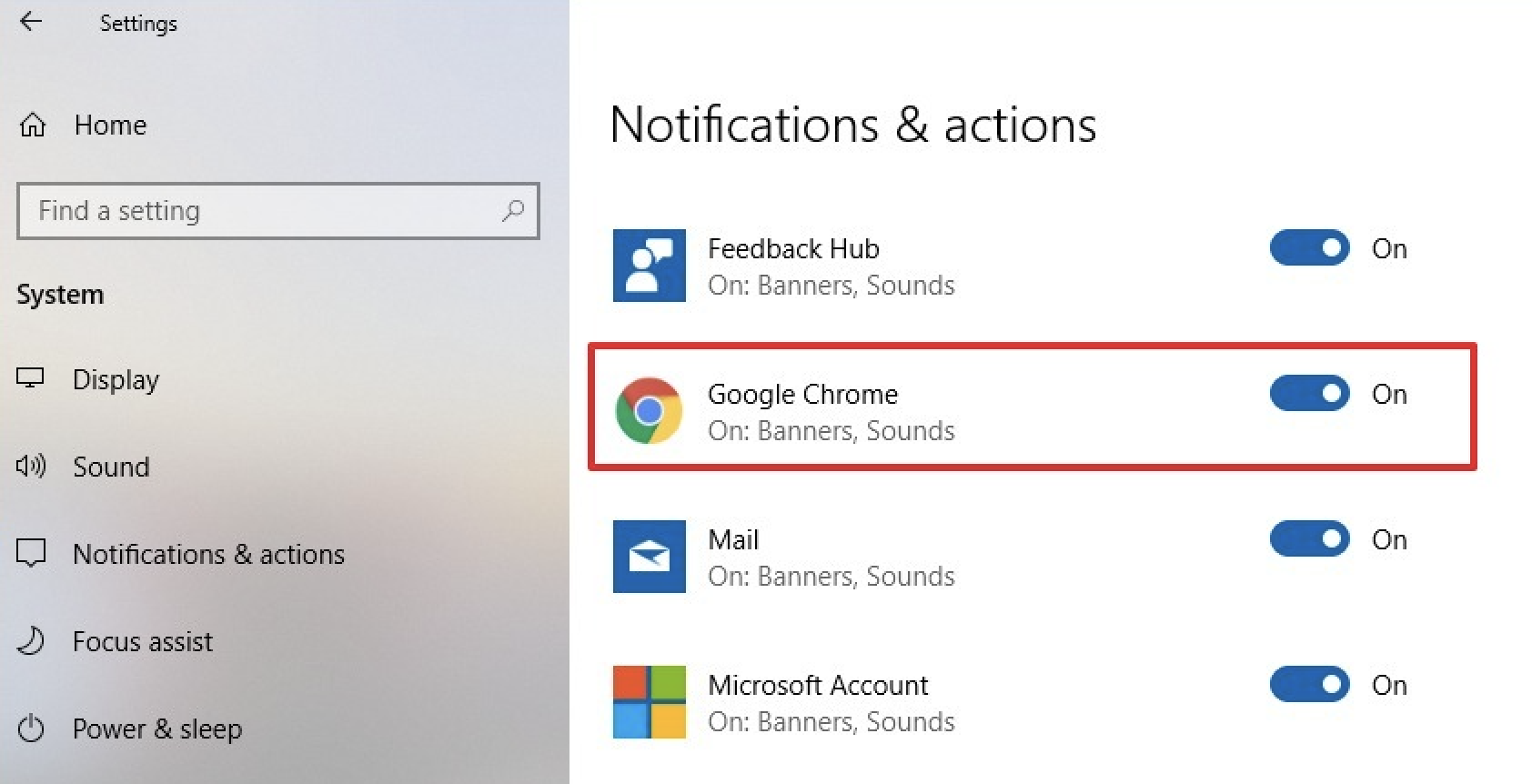Click the Focus assist moon icon
This screenshot has width=1532, height=784.
pos(31,641)
